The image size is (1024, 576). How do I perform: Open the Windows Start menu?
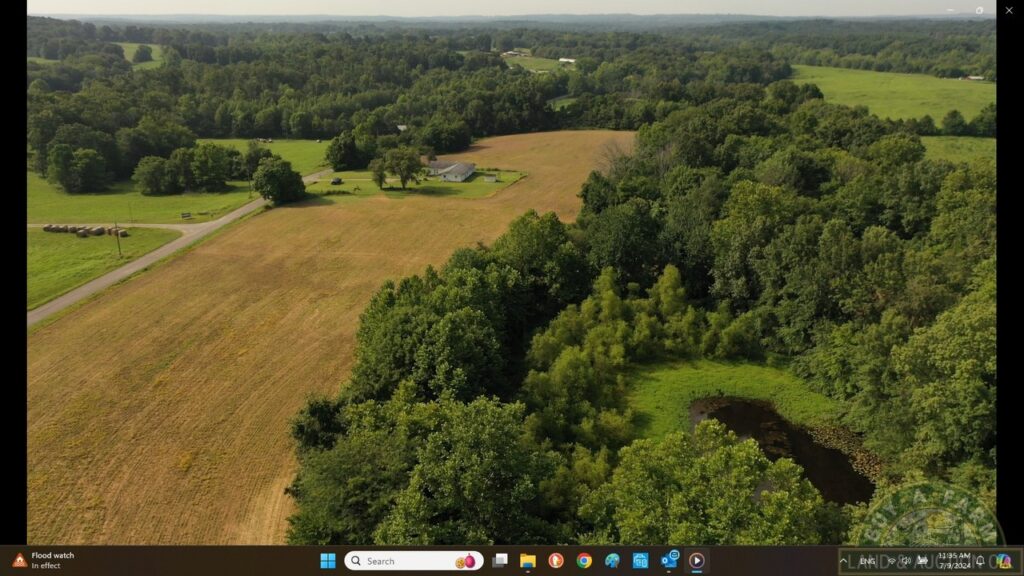pyautogui.click(x=328, y=561)
